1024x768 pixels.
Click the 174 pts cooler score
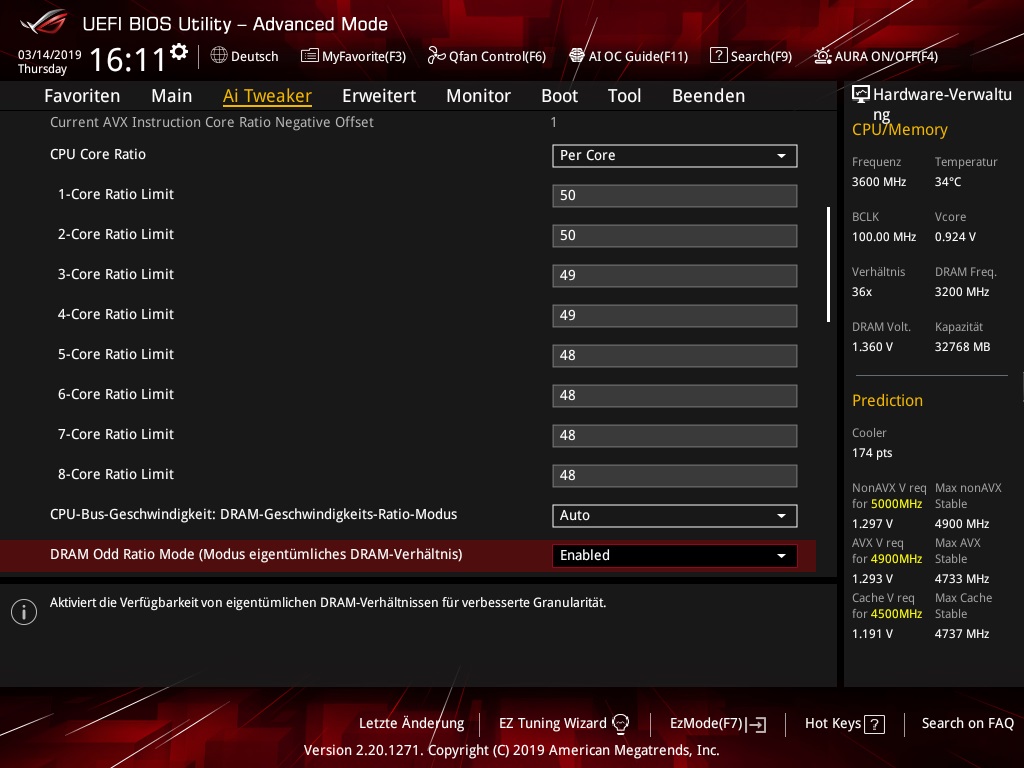[x=872, y=453]
